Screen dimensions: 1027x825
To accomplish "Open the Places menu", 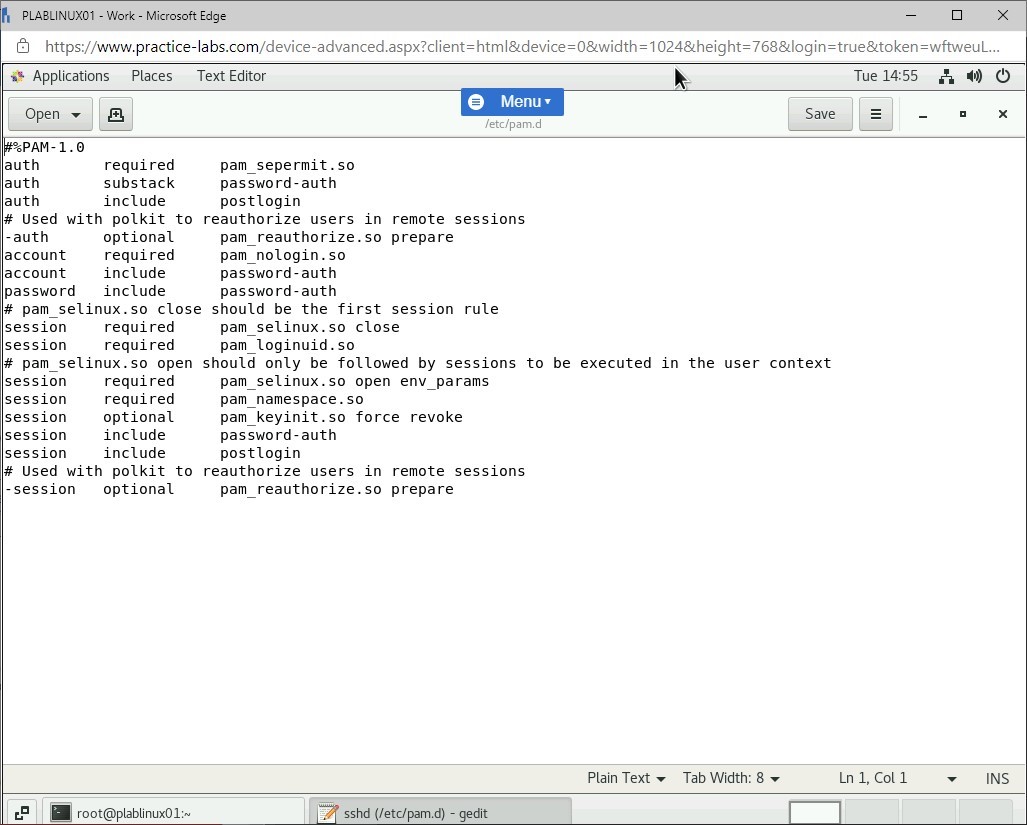I will pyautogui.click(x=151, y=76).
